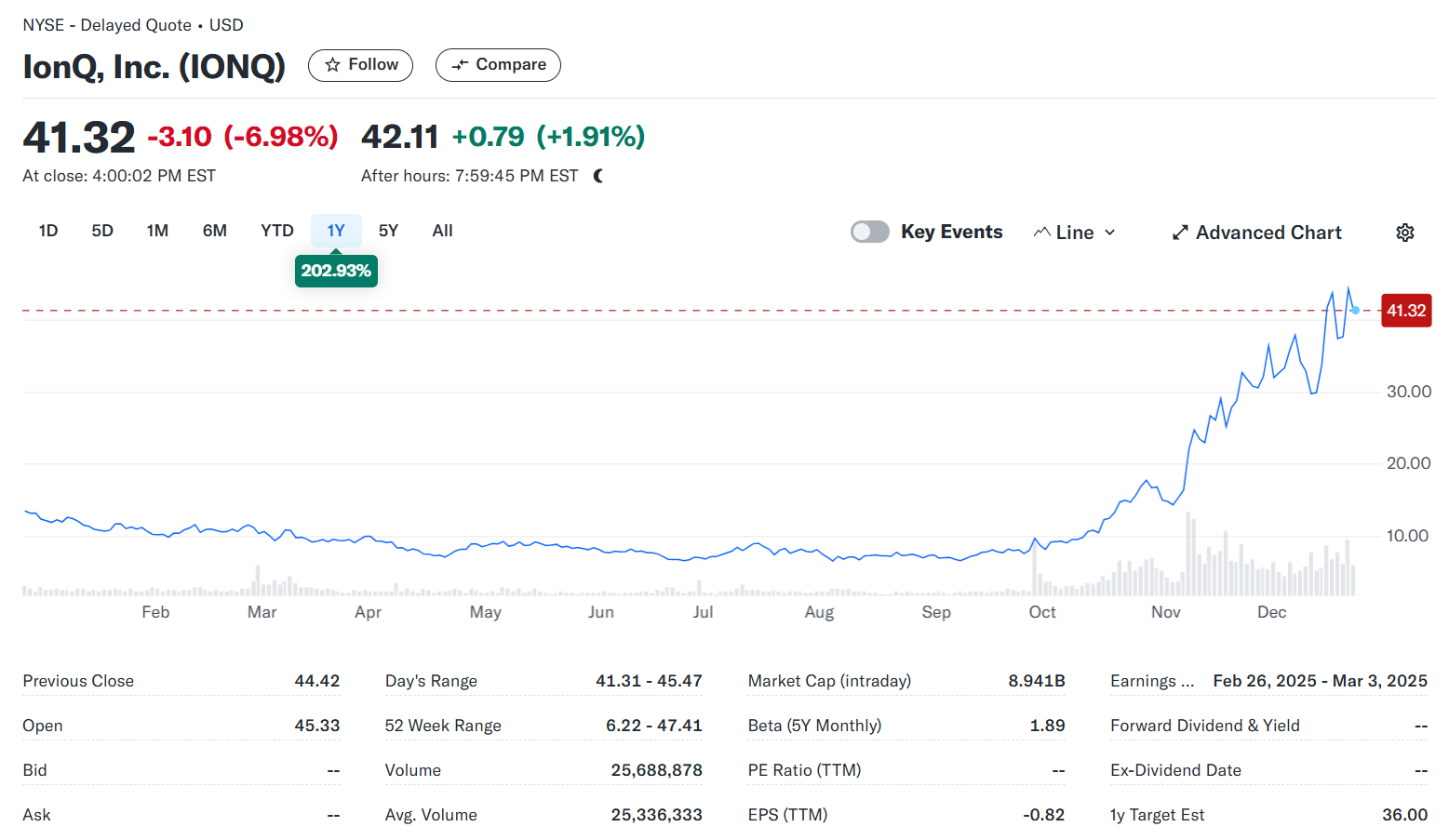Click the Ask label

[x=36, y=815]
